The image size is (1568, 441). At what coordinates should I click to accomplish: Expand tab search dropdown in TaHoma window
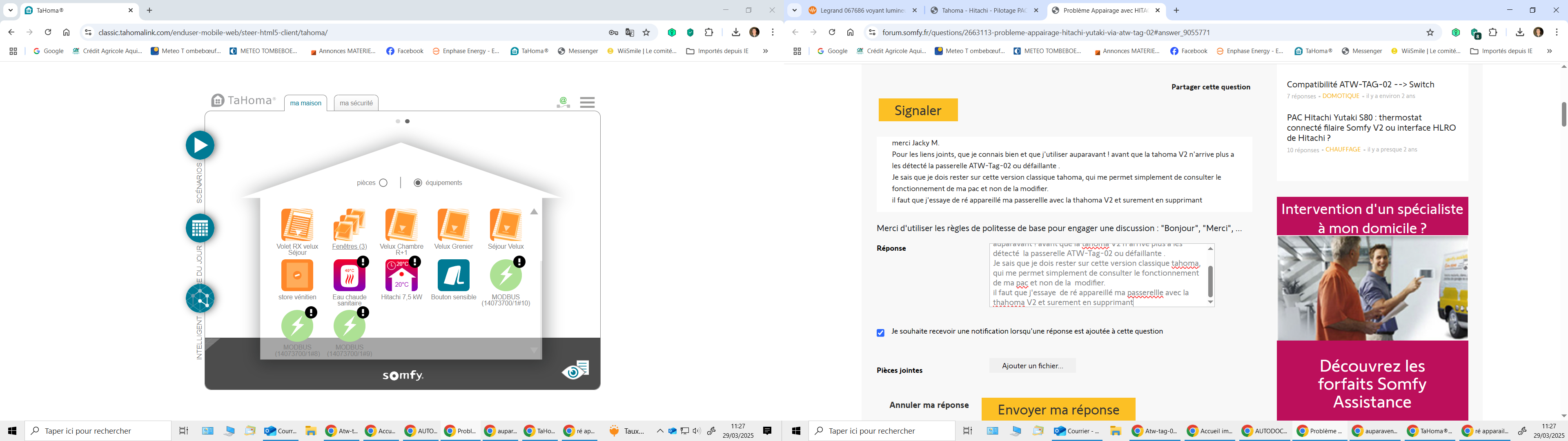tap(10, 10)
